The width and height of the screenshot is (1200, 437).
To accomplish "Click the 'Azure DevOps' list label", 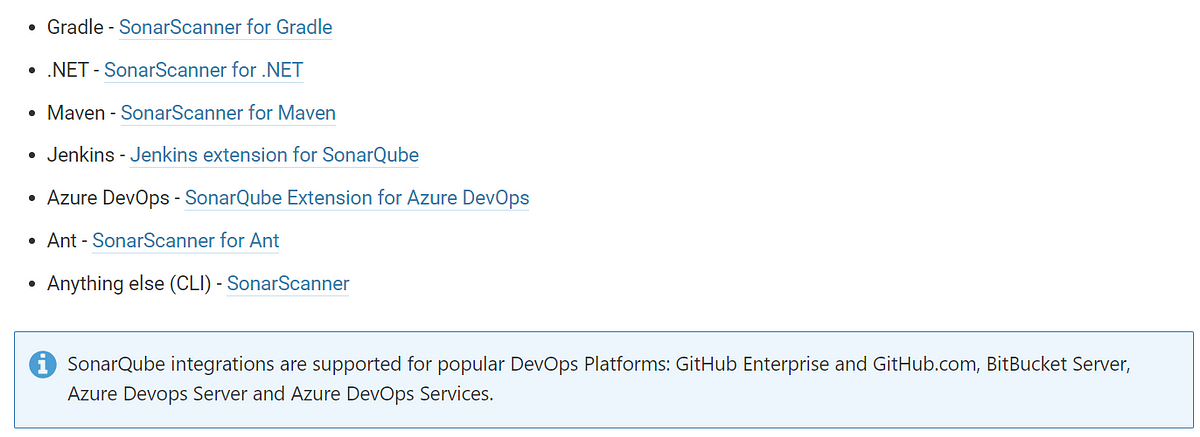I will click(x=108, y=198).
